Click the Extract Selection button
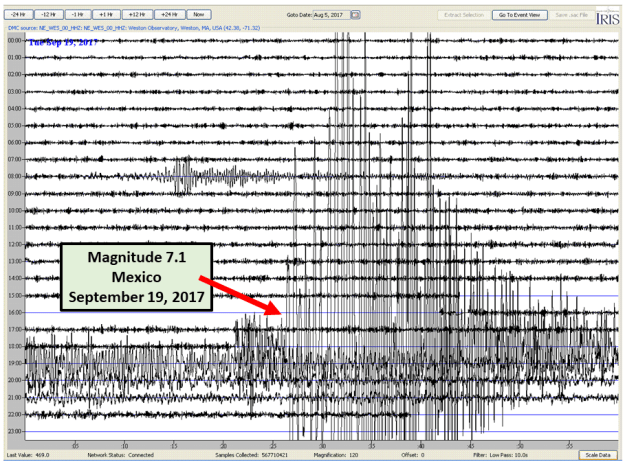 (462, 16)
